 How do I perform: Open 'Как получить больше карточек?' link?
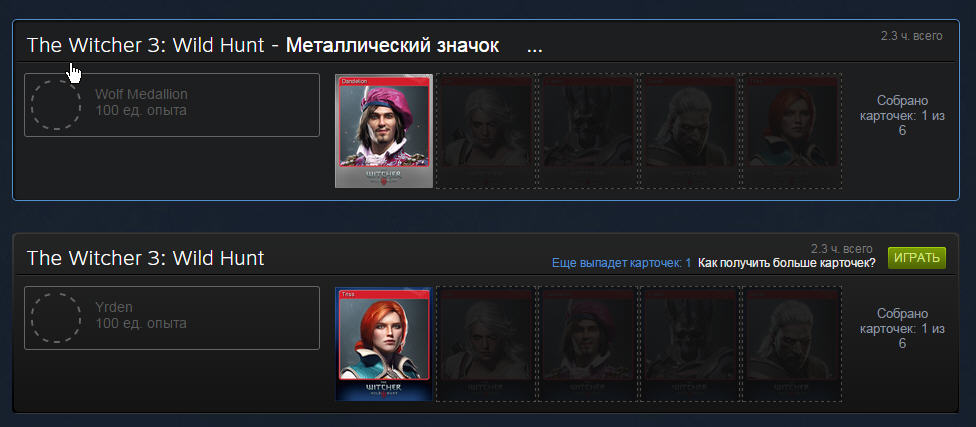pos(787,263)
